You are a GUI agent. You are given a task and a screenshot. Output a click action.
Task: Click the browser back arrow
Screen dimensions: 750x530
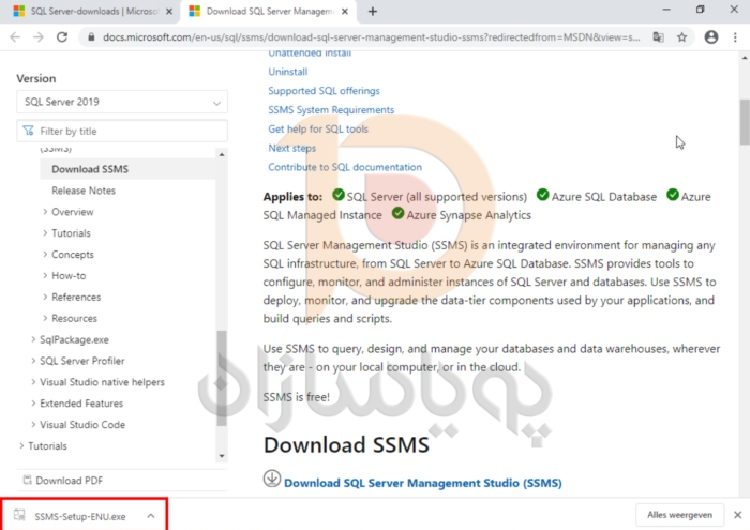(x=14, y=37)
